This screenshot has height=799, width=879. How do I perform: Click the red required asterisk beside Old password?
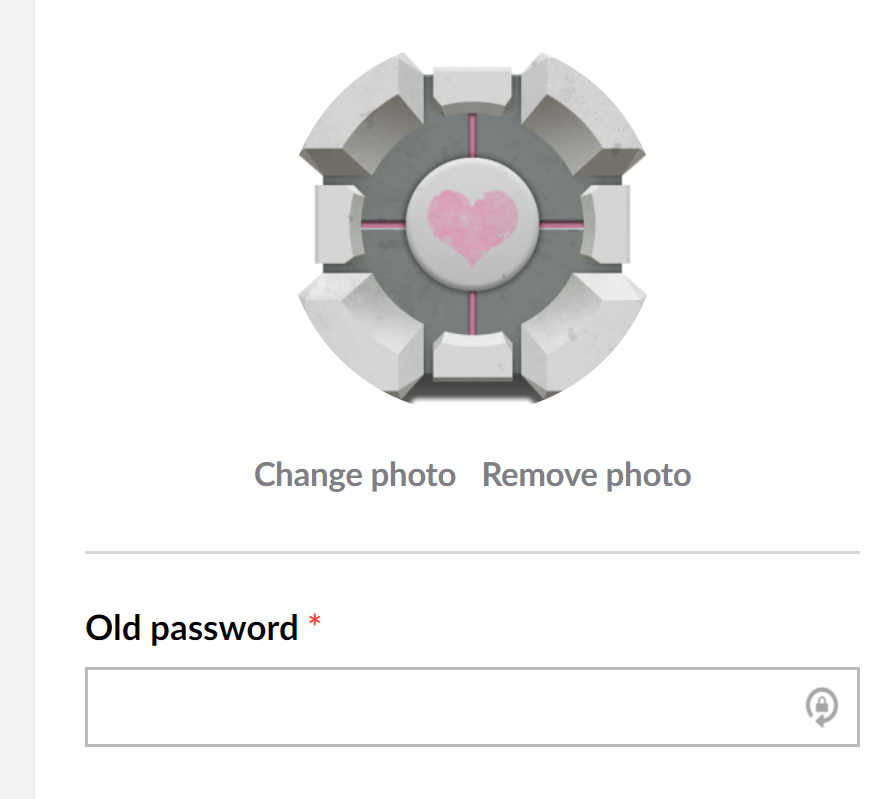[x=315, y=622]
